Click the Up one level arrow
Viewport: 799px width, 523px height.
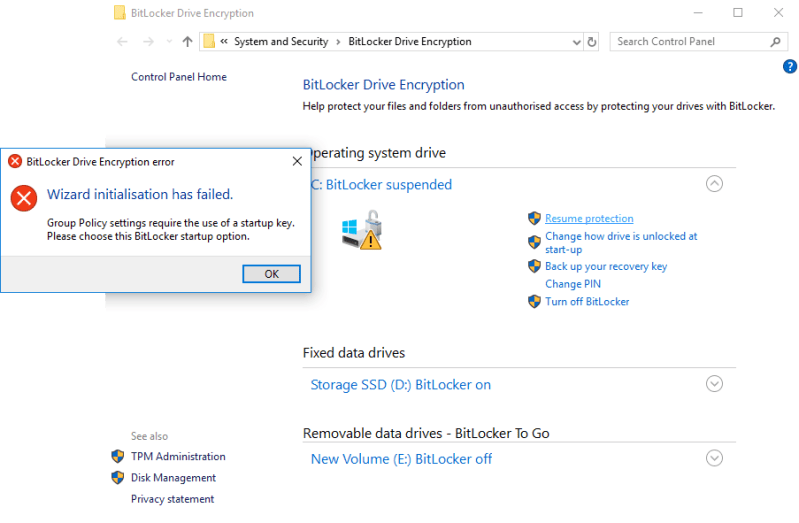(x=188, y=42)
